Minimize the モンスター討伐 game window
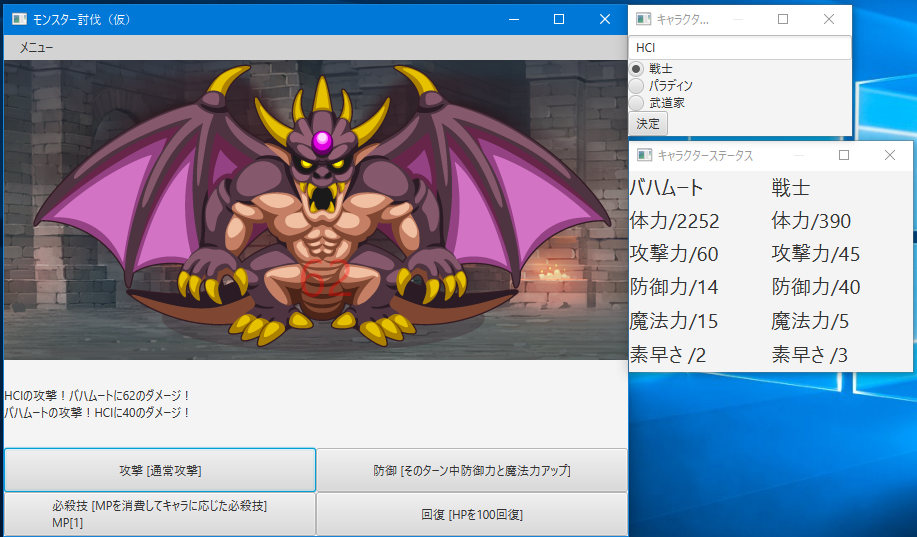Viewport: 917px width, 537px height. click(513, 19)
